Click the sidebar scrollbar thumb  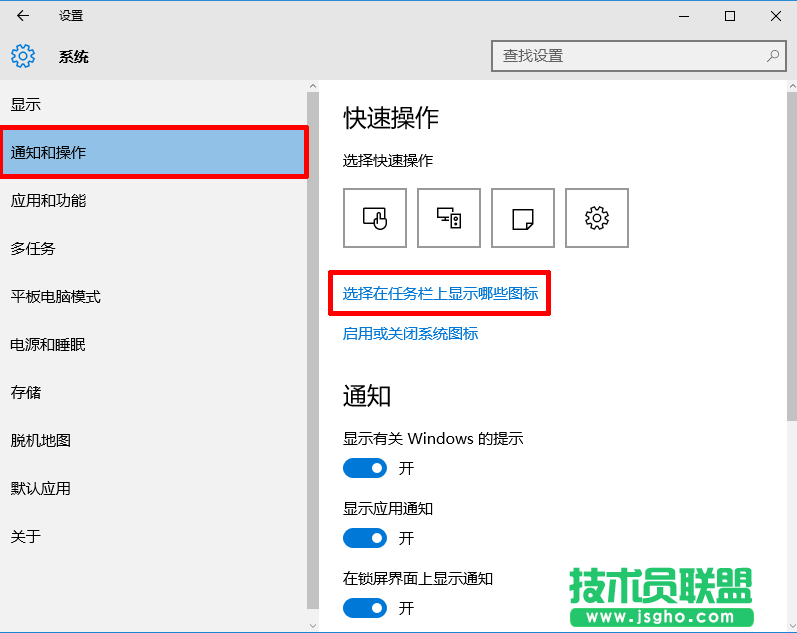[x=313, y=350]
